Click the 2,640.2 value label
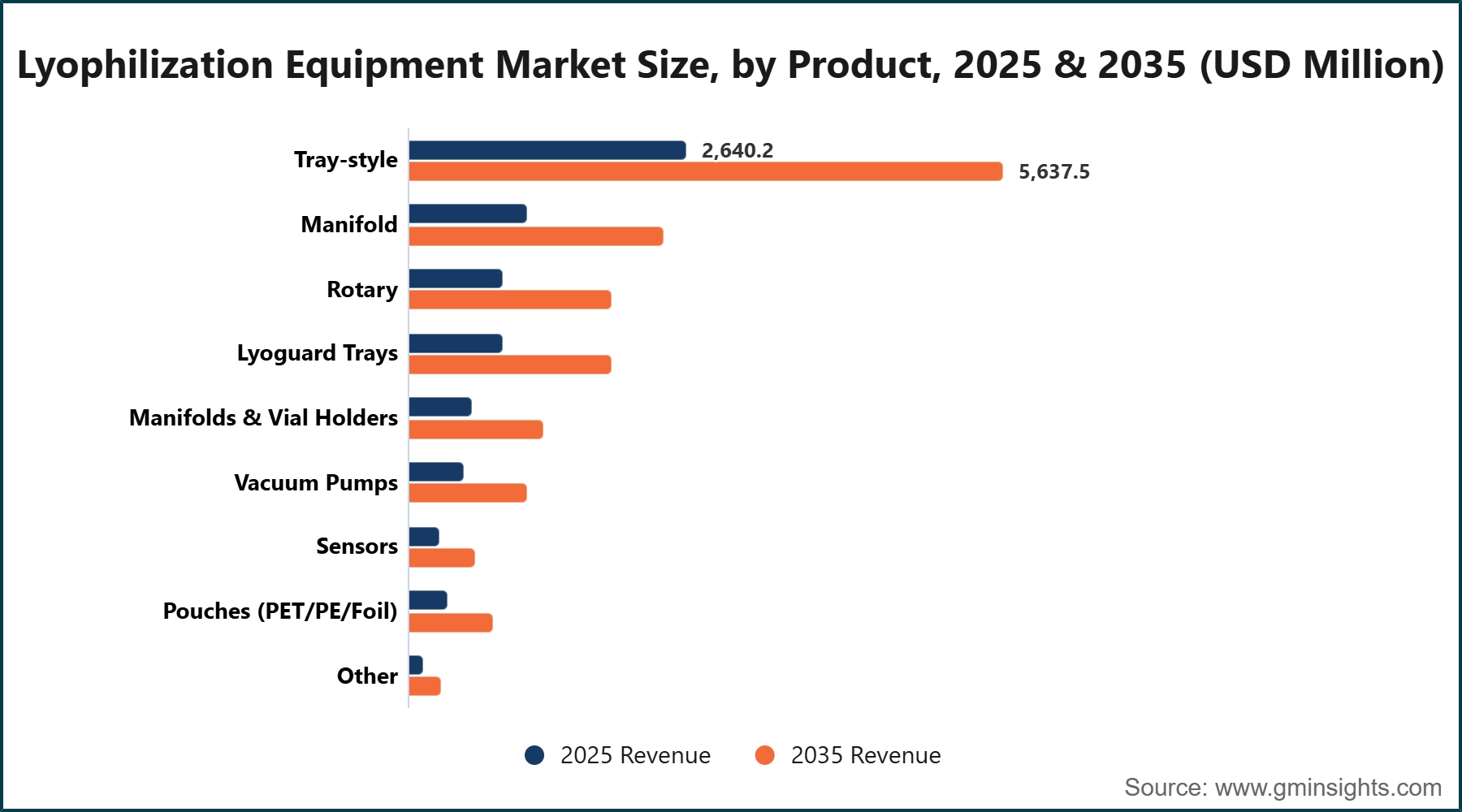 click(737, 150)
